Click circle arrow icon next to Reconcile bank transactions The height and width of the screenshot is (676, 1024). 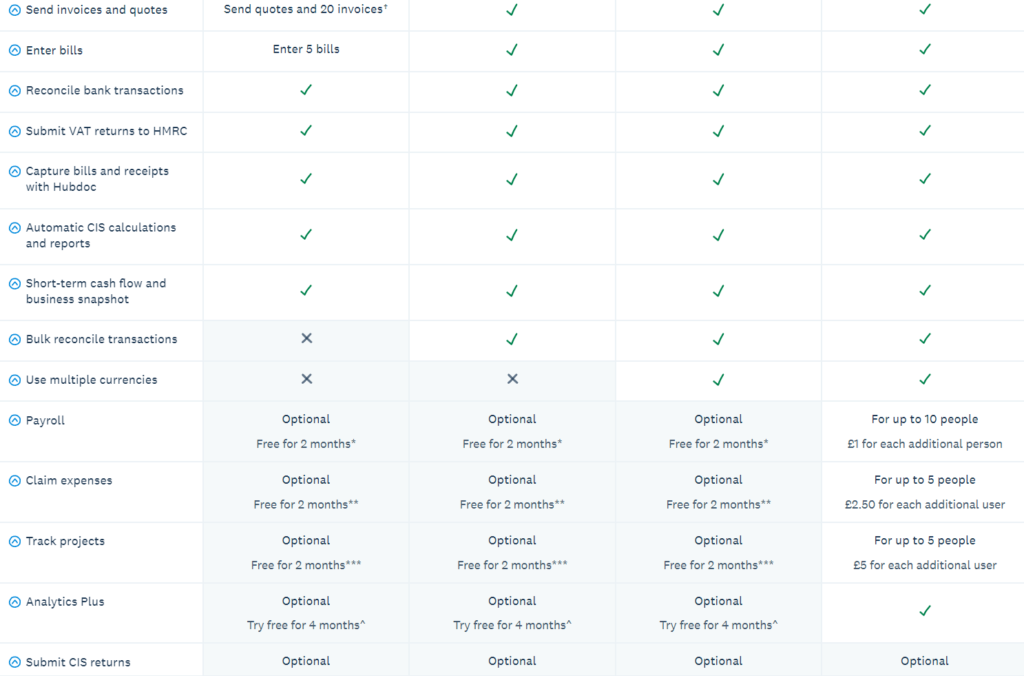pyautogui.click(x=14, y=91)
